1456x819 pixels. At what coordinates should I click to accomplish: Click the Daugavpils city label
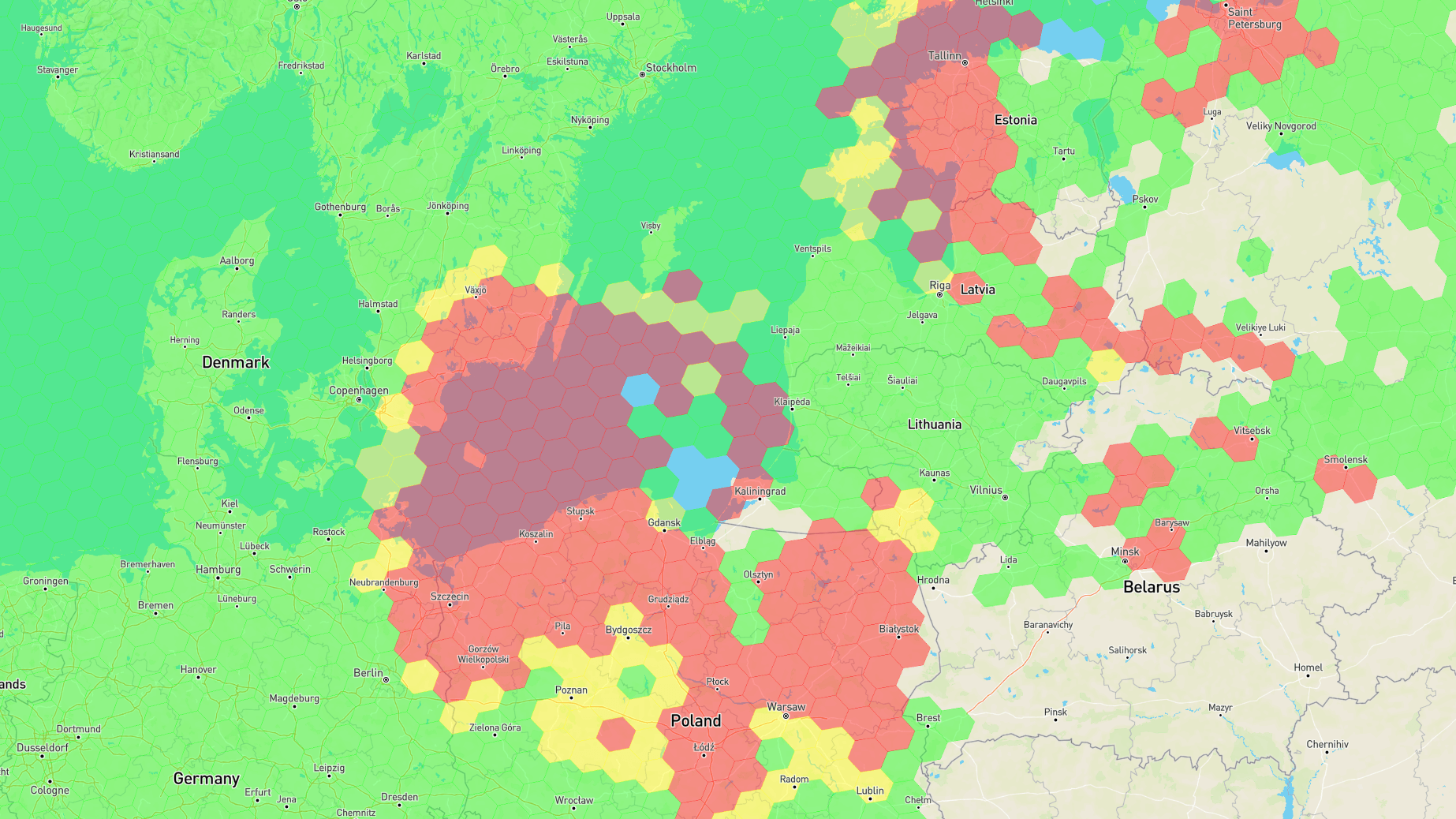pyautogui.click(x=1064, y=382)
